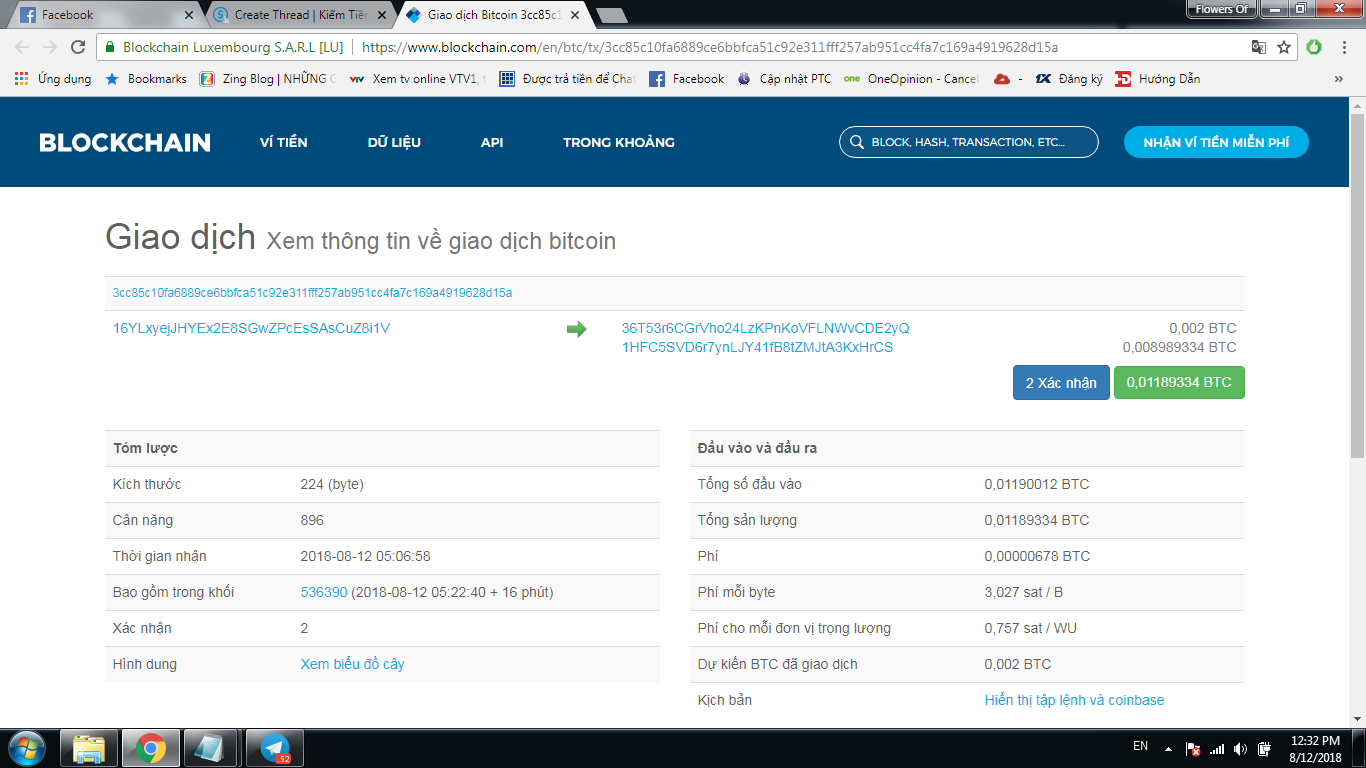Screen dimensions: 1366x768
Task: Click the green extension icon in toolbar
Action: 1314,47
